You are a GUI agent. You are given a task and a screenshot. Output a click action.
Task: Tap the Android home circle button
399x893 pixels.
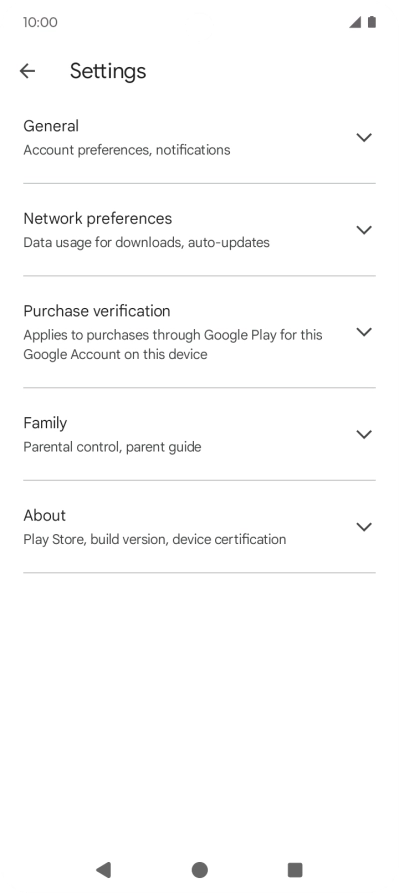(x=200, y=870)
